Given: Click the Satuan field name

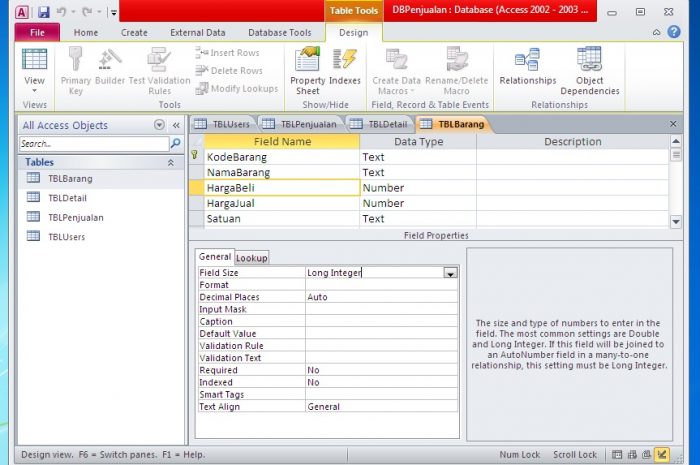Looking at the screenshot, I should (281, 219).
